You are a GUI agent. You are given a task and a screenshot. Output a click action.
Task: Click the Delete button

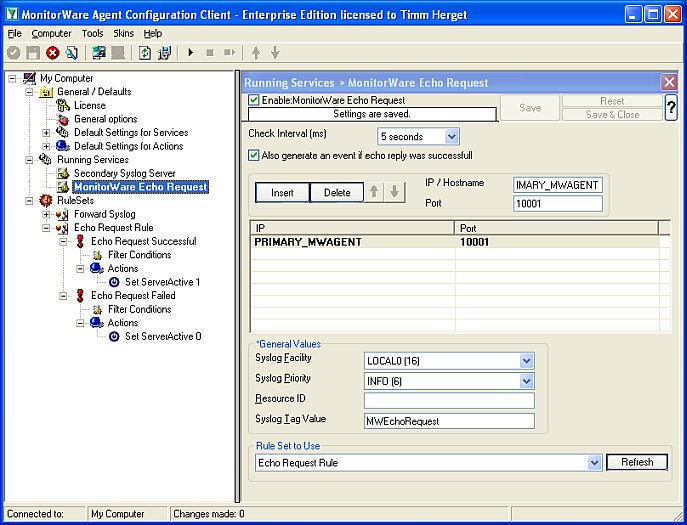coord(337,192)
